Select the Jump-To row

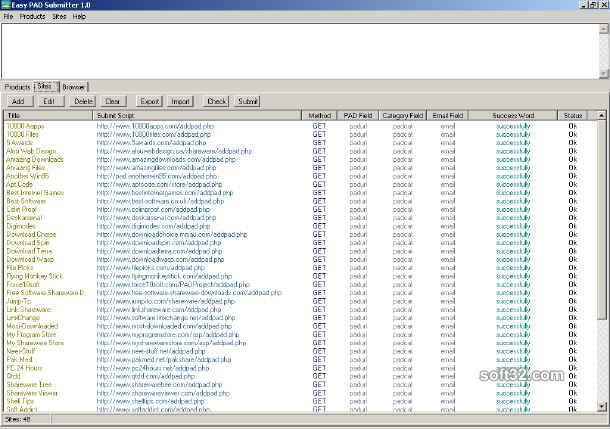[300, 301]
